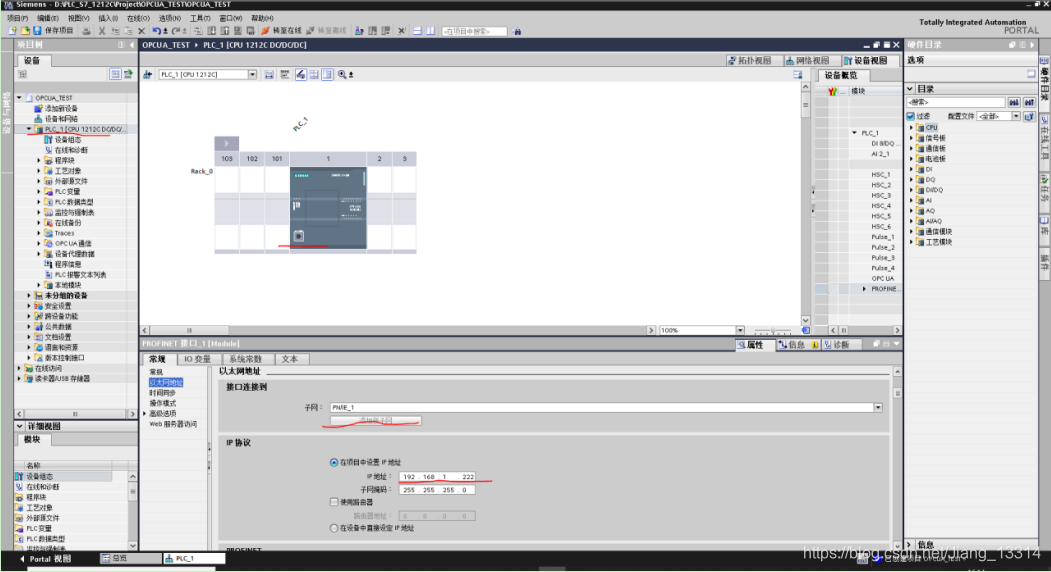This screenshot has height=572, width=1051.
Task: Click the subnet mask field 255.255.255.0
Action: point(437,490)
